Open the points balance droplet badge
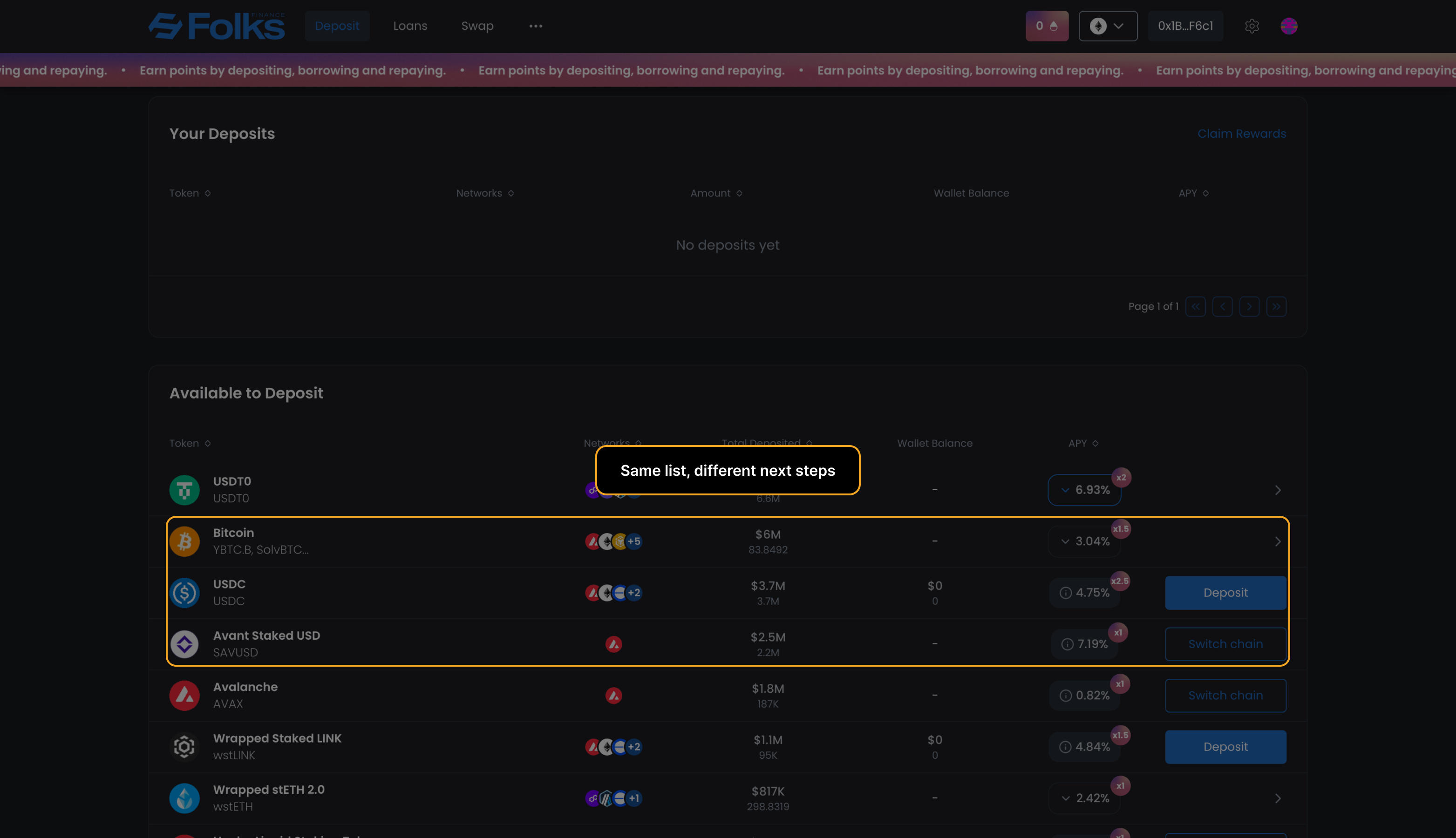1456x838 pixels. [1046, 26]
